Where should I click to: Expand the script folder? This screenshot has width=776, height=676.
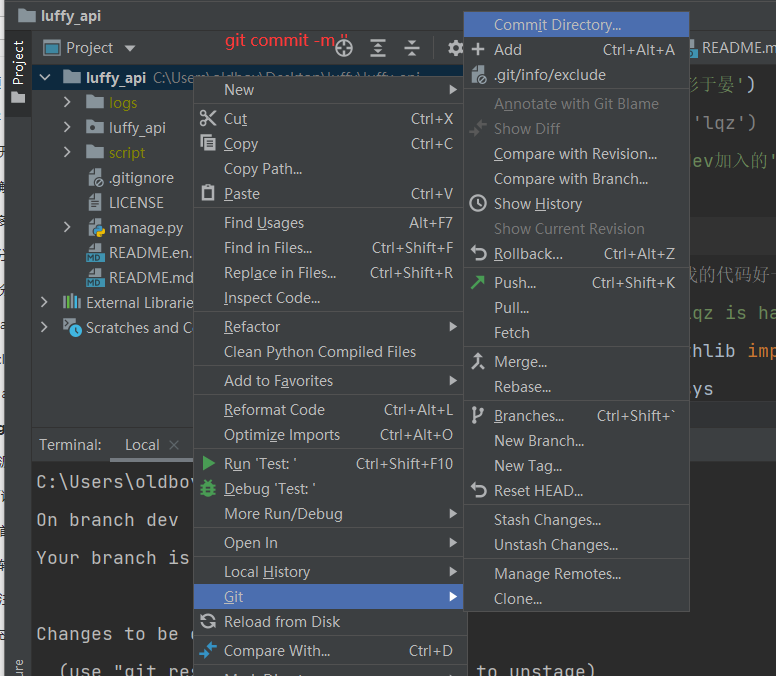click(x=67, y=152)
